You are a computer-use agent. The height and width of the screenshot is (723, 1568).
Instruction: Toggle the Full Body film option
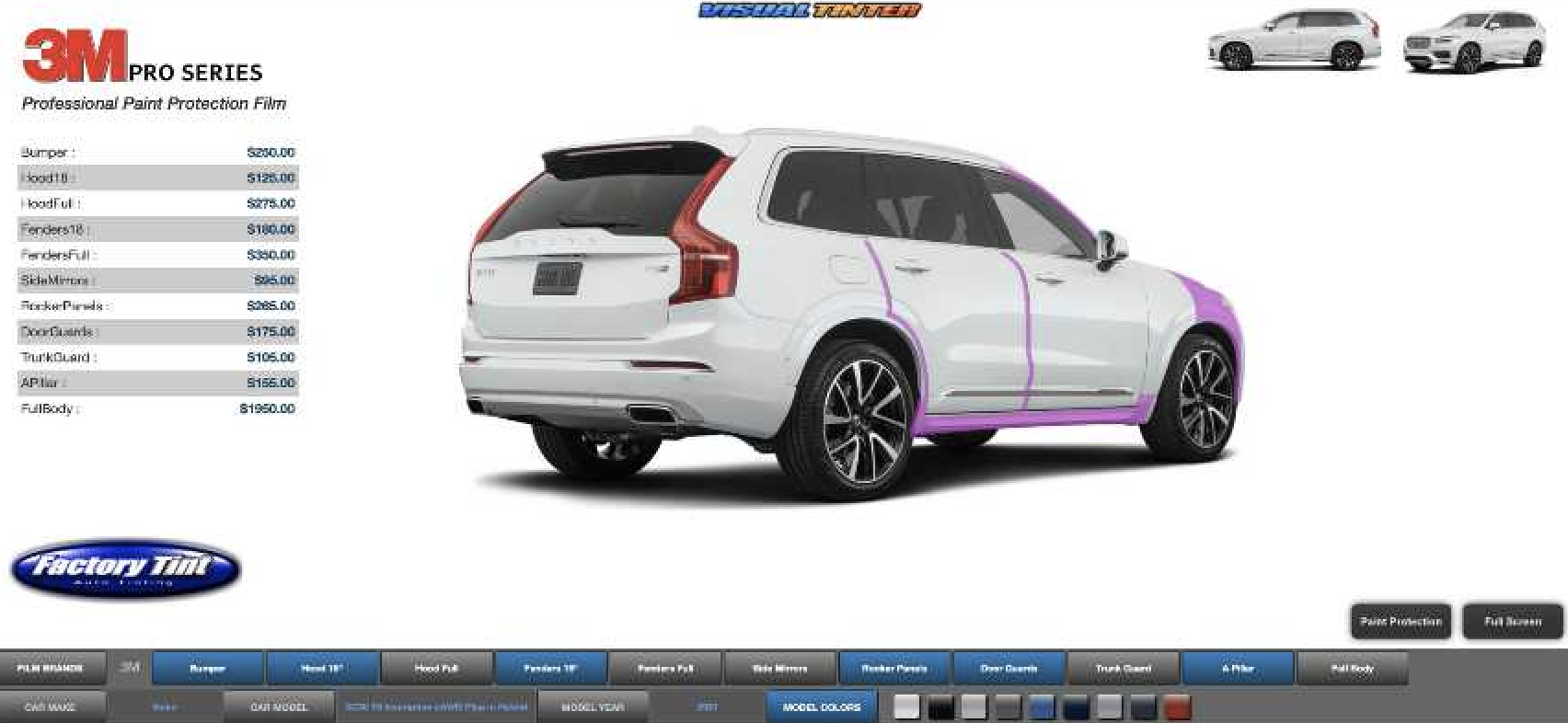(1353, 669)
